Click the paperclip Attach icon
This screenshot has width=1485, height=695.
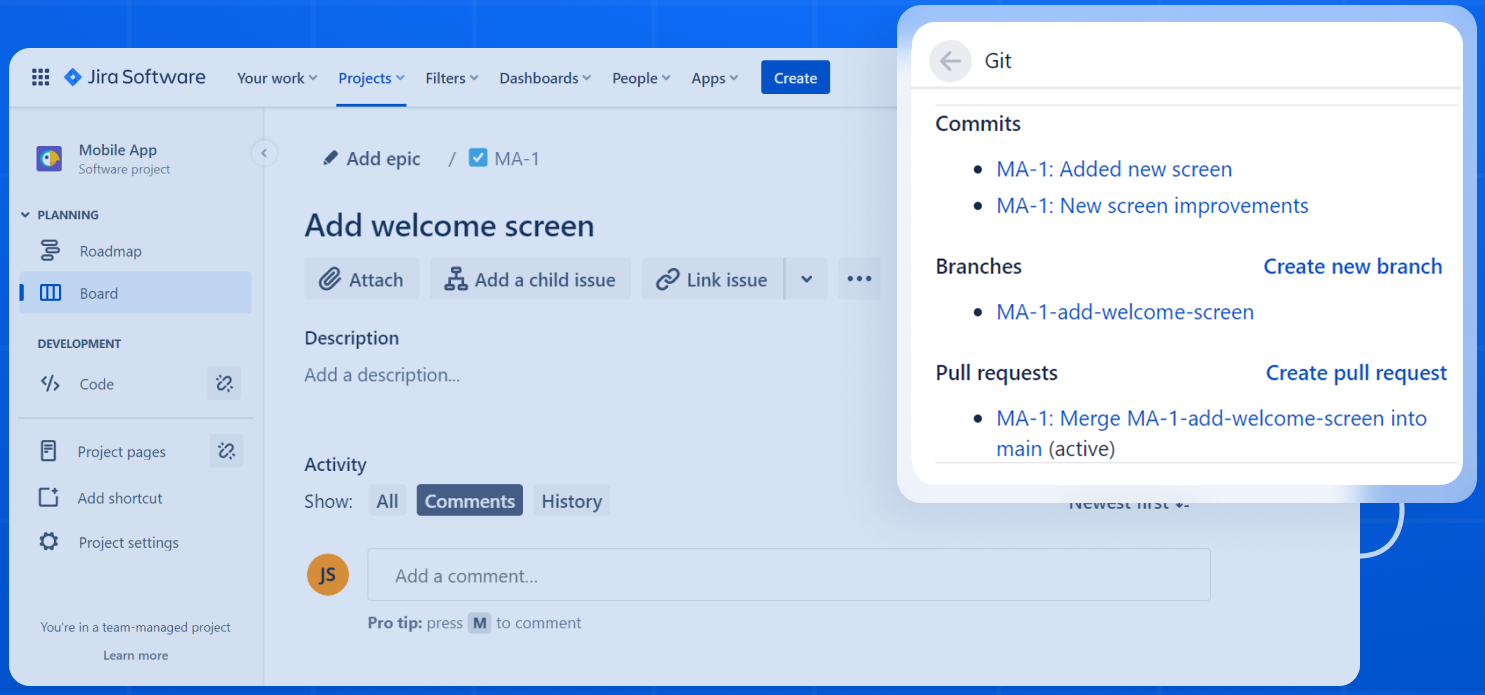(x=330, y=279)
